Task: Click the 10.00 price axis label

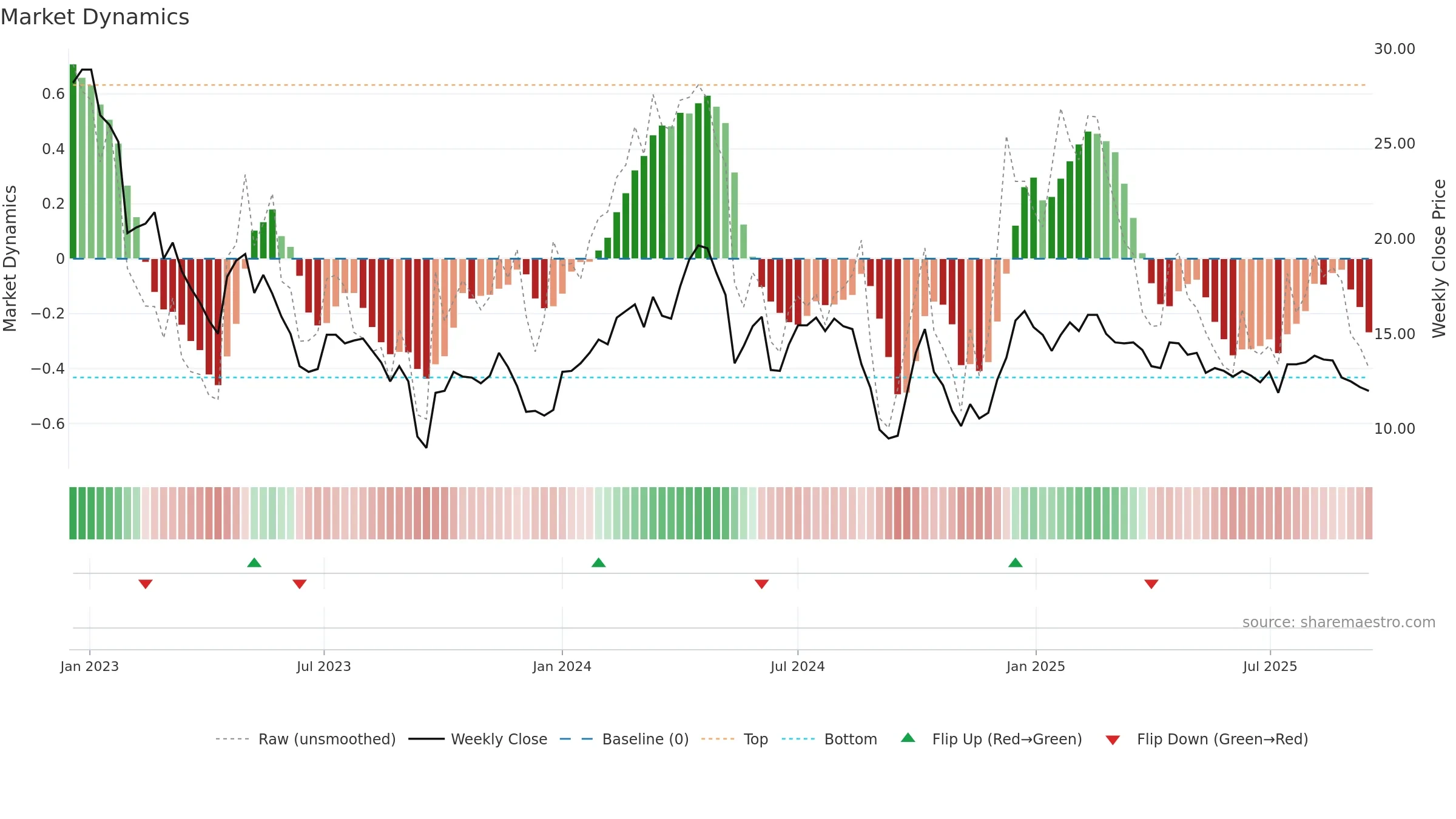Action: point(1394,428)
